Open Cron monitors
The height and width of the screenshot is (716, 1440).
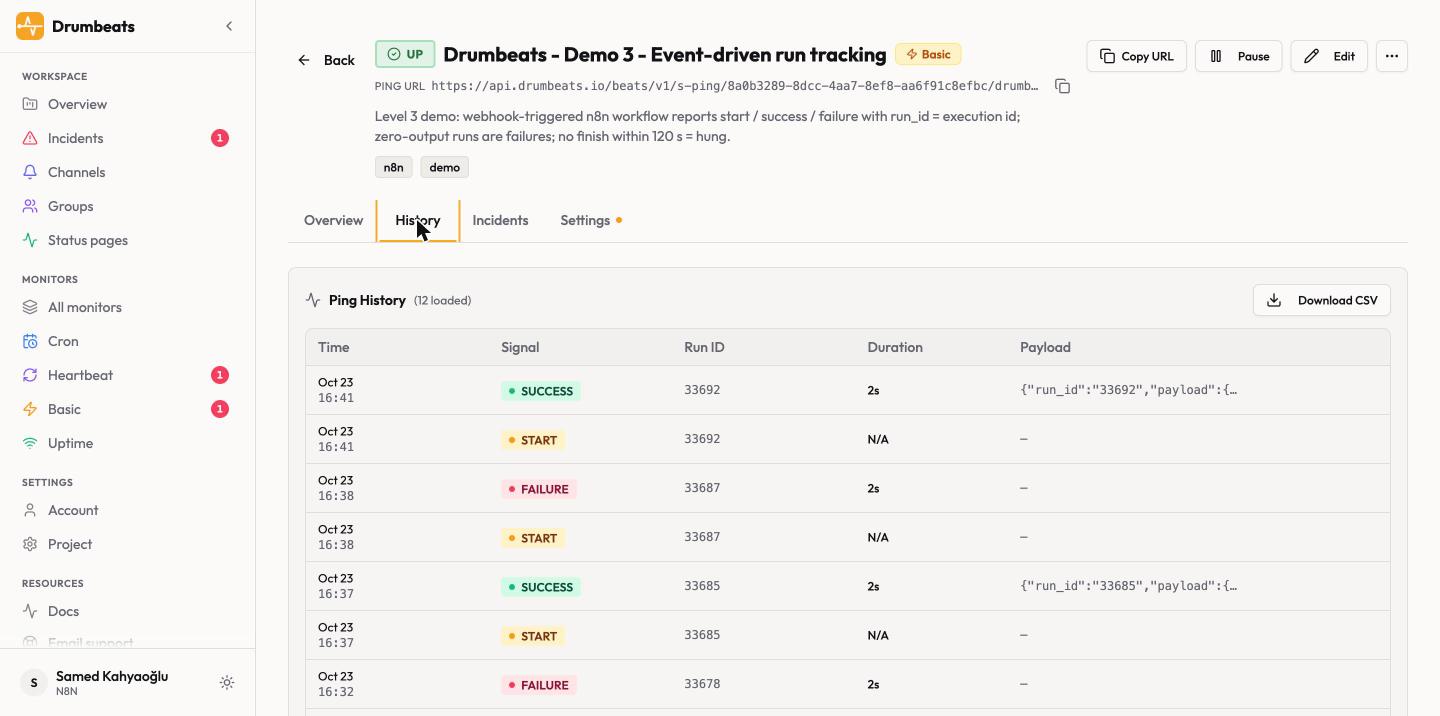click(x=63, y=341)
